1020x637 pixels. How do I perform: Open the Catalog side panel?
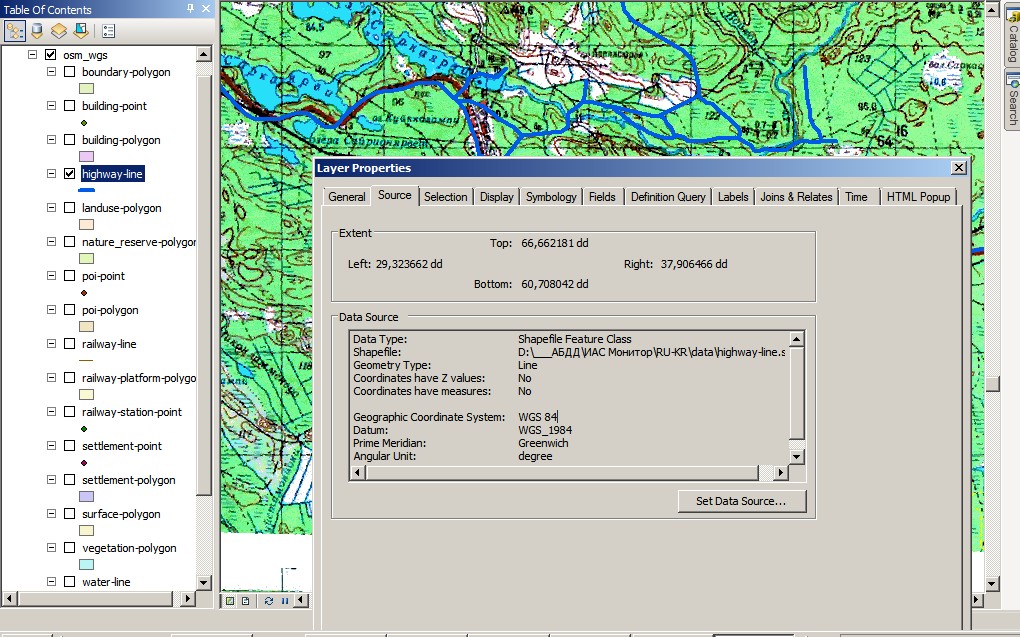pyautogui.click(x=1012, y=40)
